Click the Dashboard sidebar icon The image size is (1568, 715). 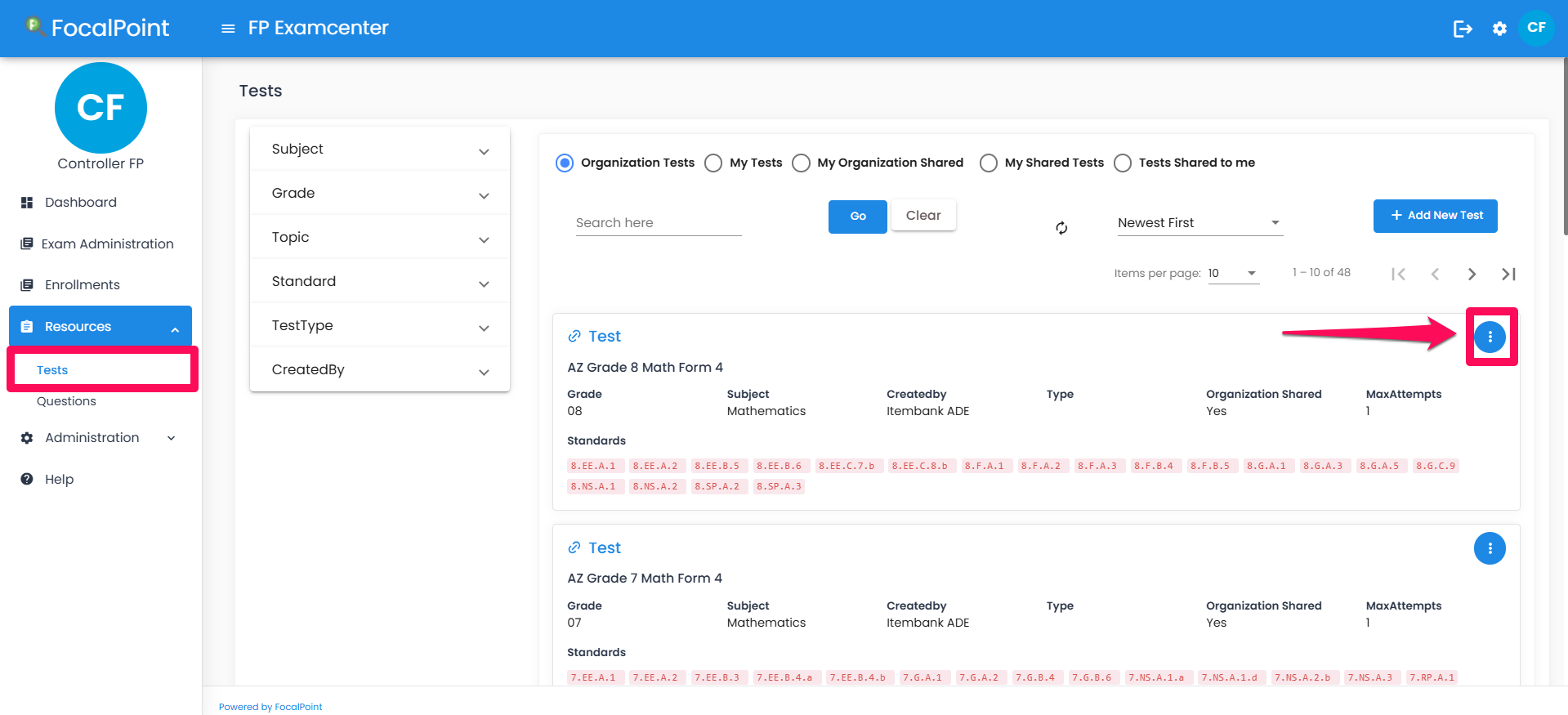27,203
